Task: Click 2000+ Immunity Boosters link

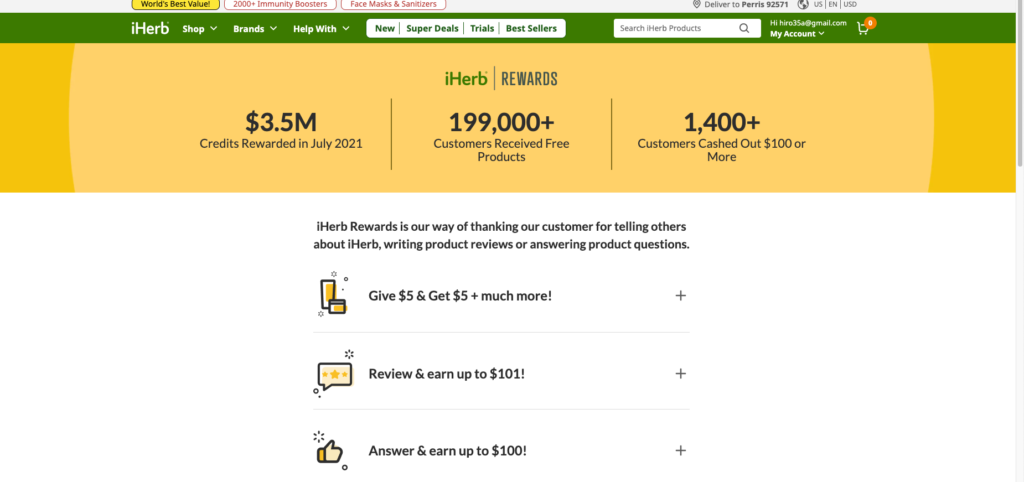Action: pos(280,4)
